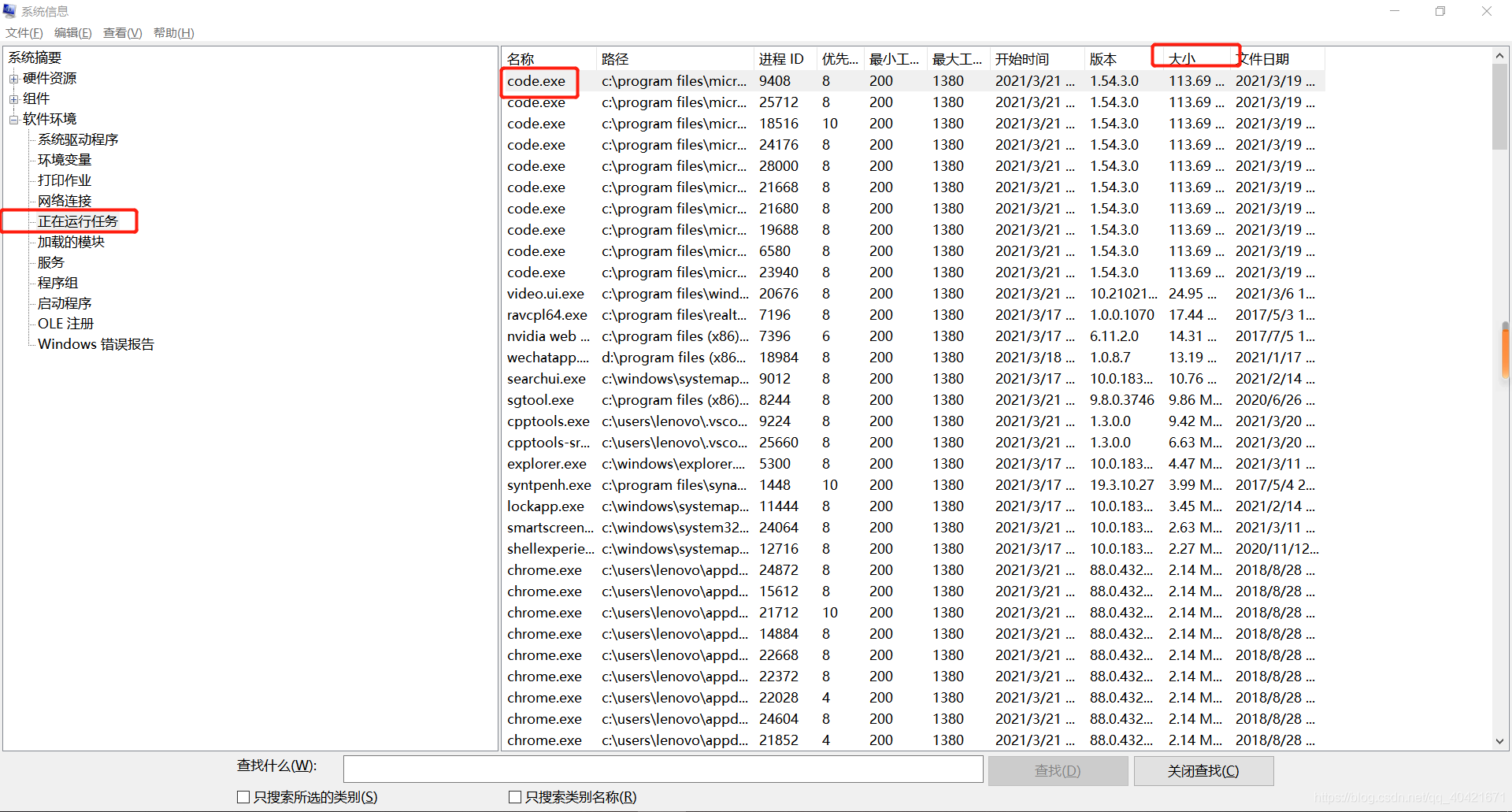This screenshot has height=812, width=1512.
Task: Click the 查找(D) button
Action: point(1058,770)
